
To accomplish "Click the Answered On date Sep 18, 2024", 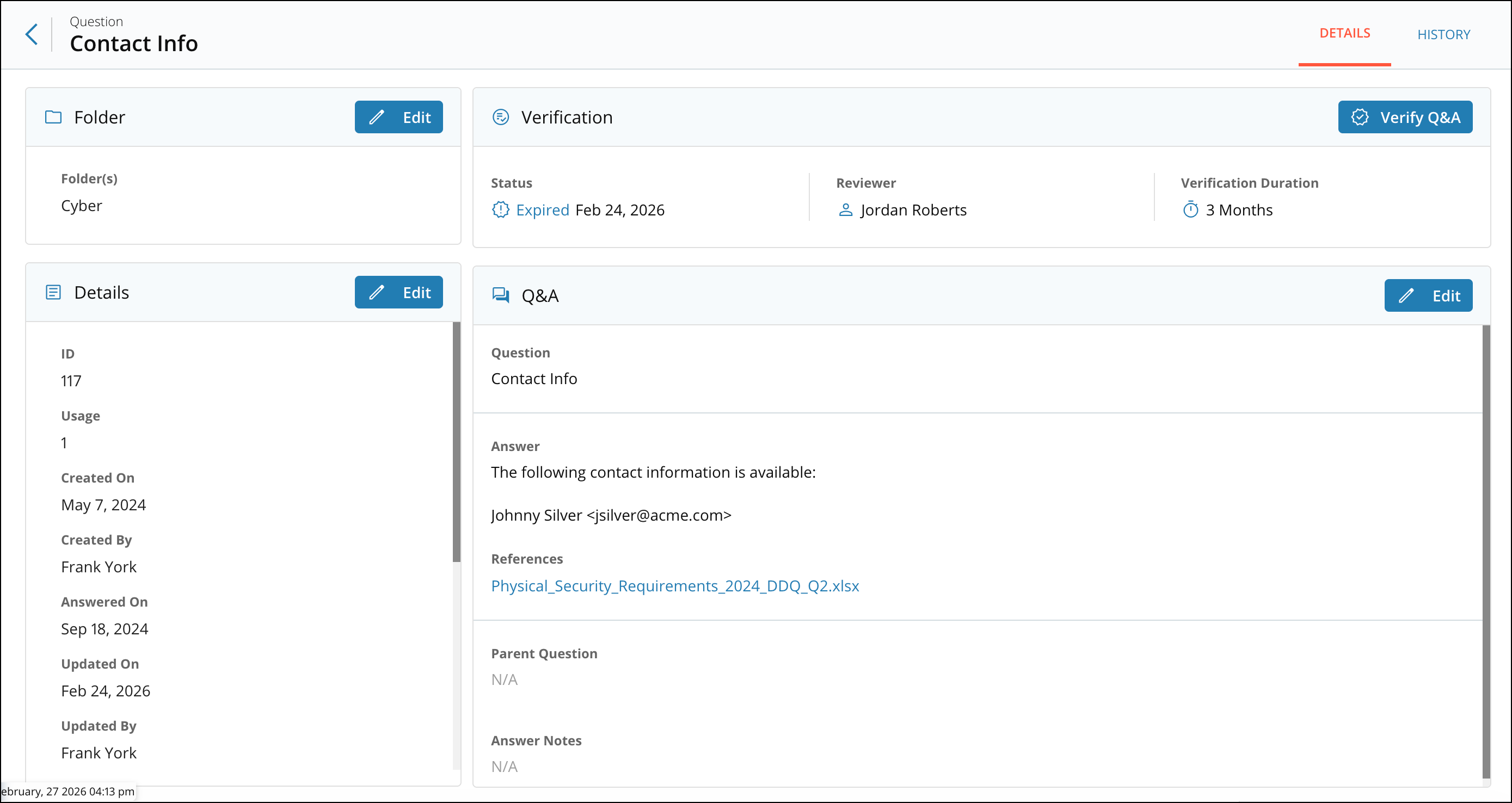I will [x=105, y=629].
